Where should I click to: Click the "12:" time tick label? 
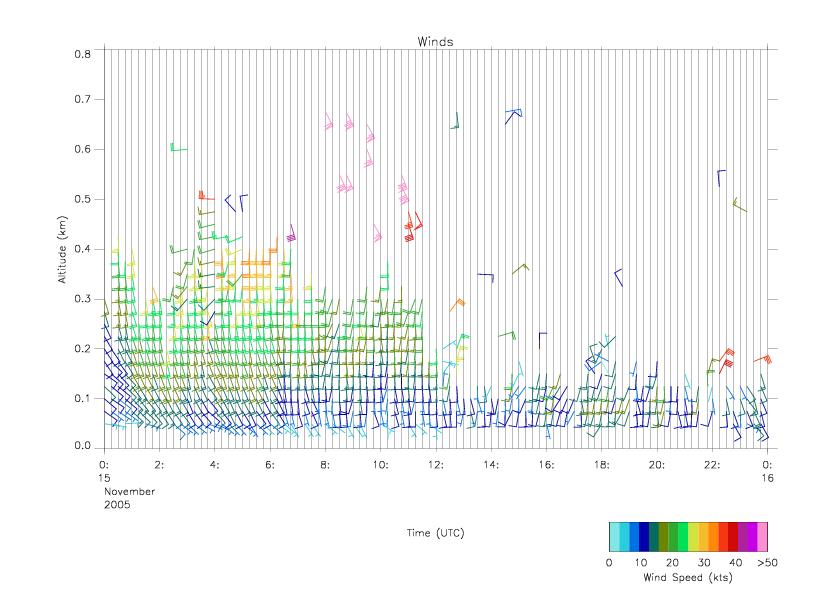pyautogui.click(x=436, y=465)
